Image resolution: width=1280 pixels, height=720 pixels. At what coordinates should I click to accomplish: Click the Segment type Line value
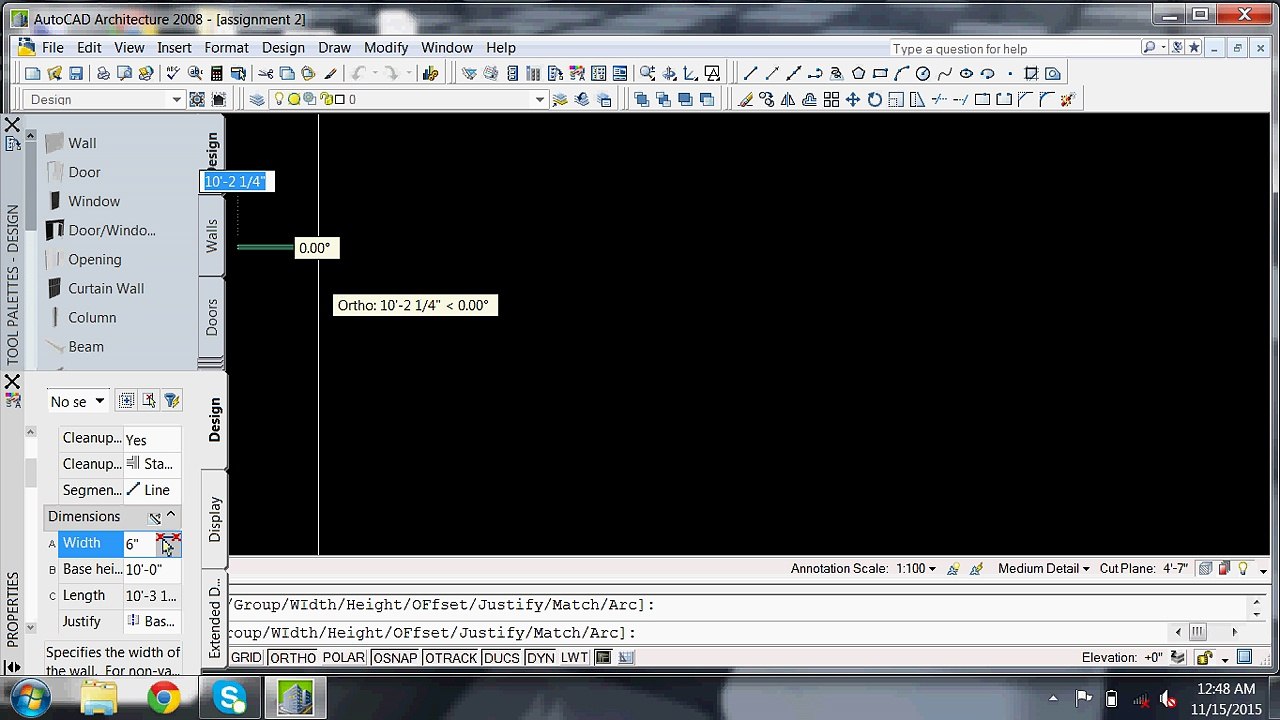152,490
